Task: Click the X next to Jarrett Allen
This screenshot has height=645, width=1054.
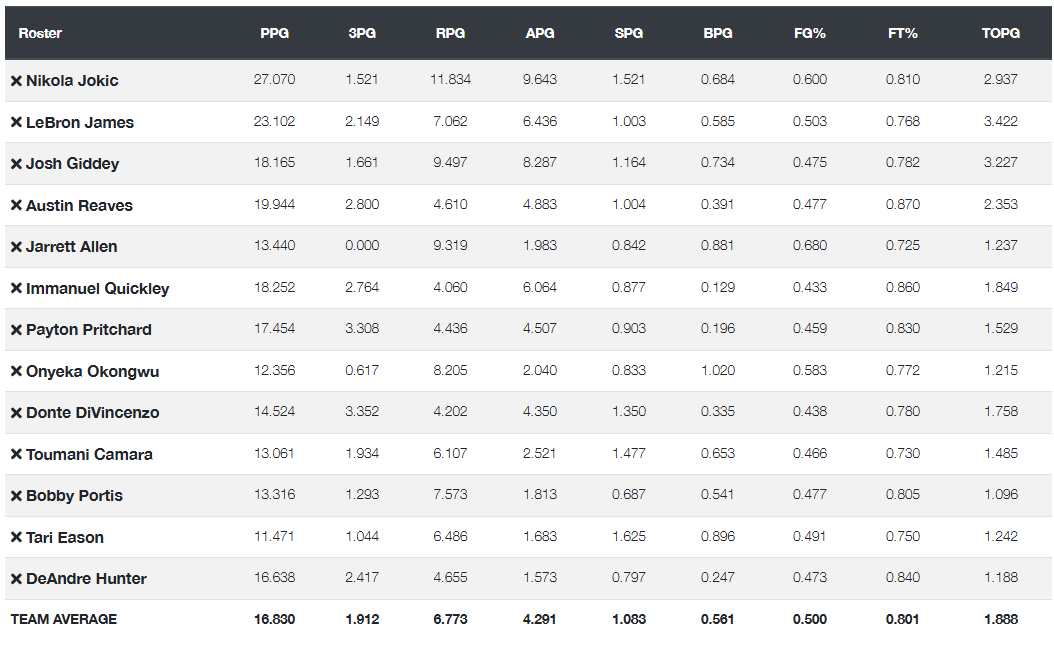Action: pos(16,247)
